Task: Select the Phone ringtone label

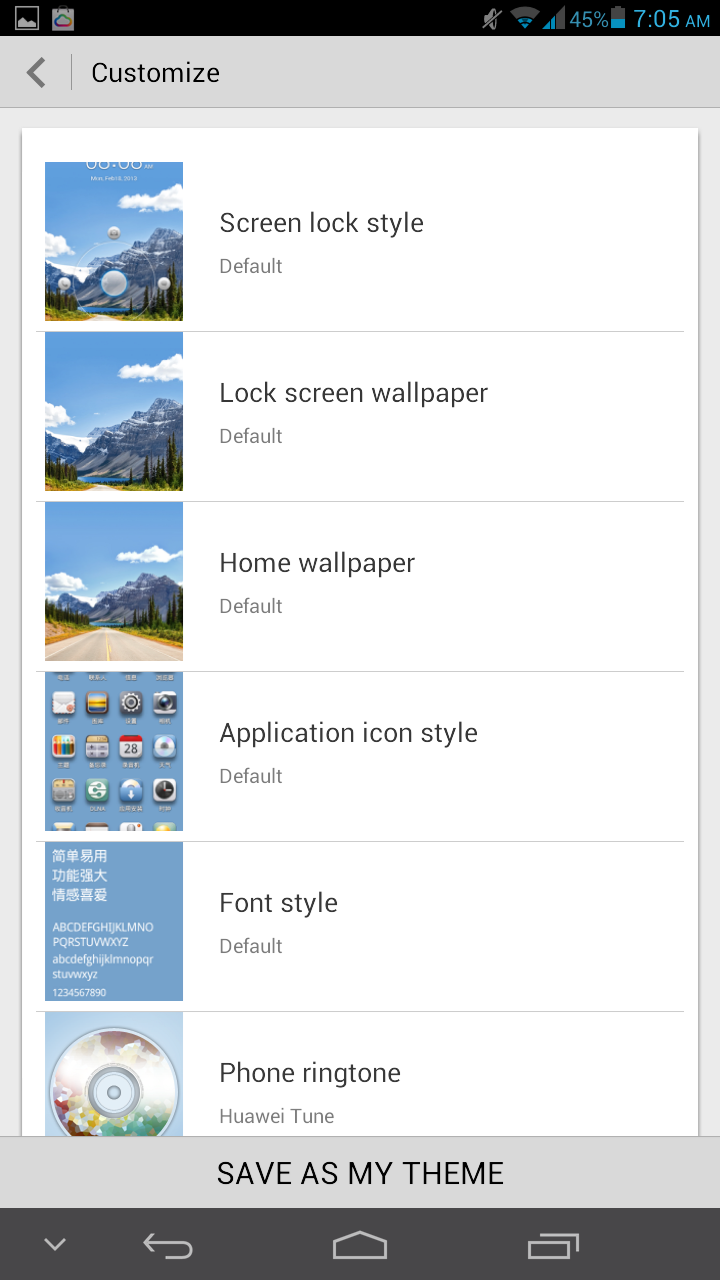Action: (x=310, y=1073)
